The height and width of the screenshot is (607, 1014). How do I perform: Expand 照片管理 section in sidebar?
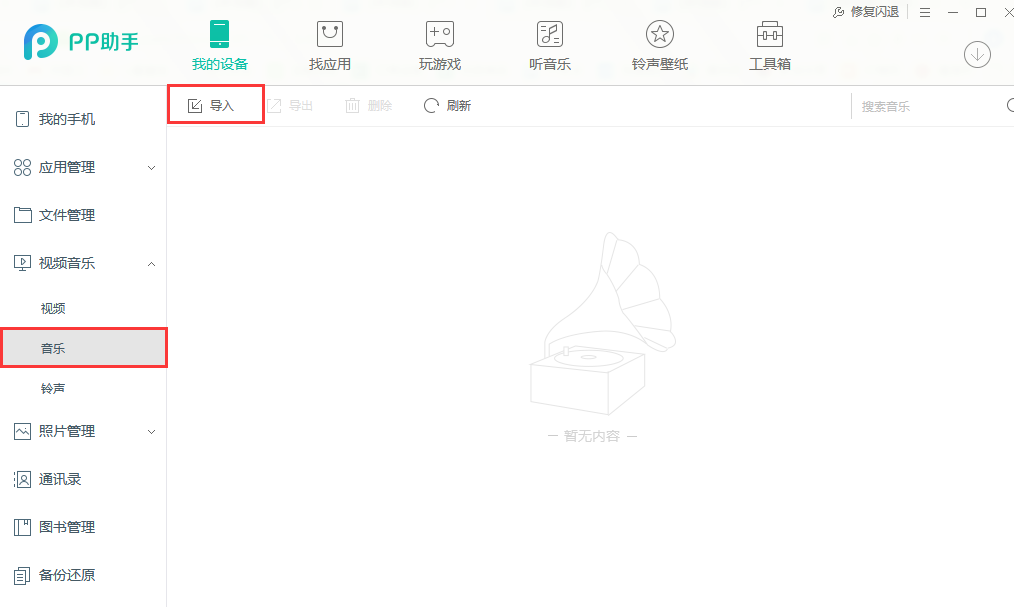[x=152, y=432]
